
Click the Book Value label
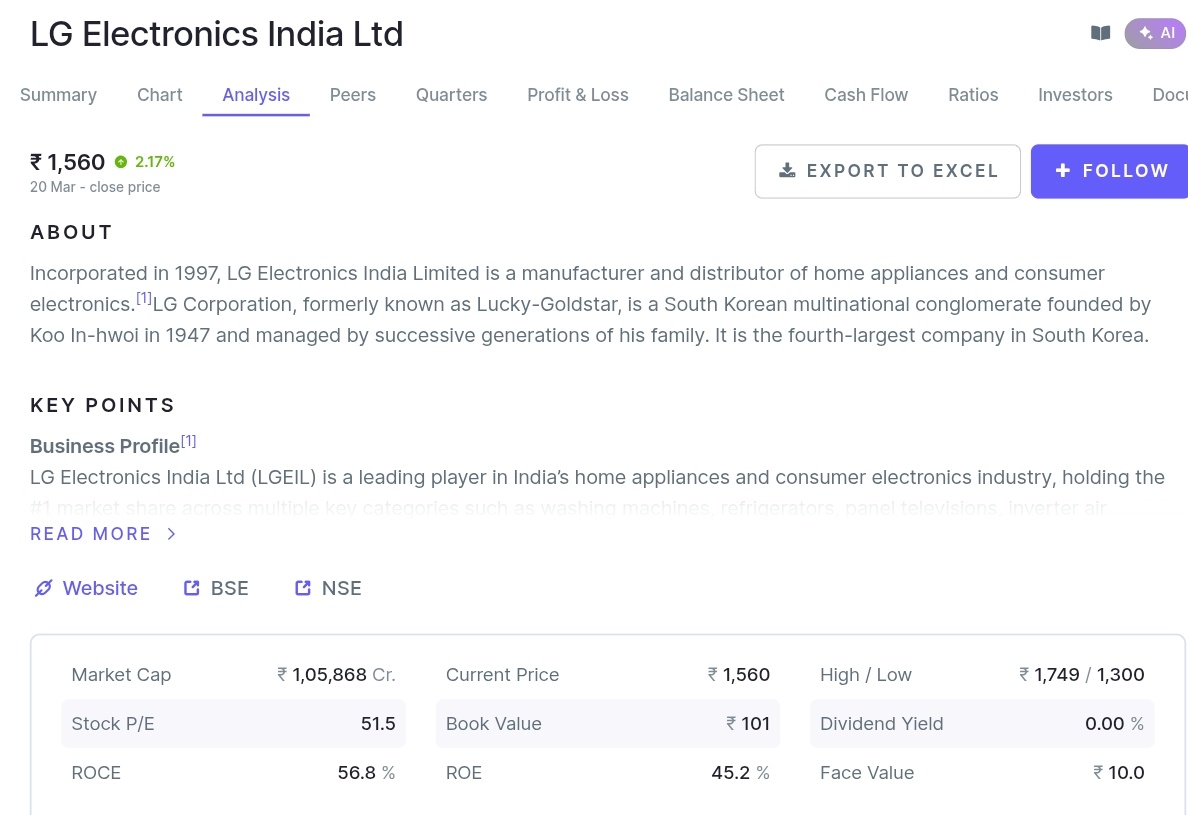pos(493,724)
